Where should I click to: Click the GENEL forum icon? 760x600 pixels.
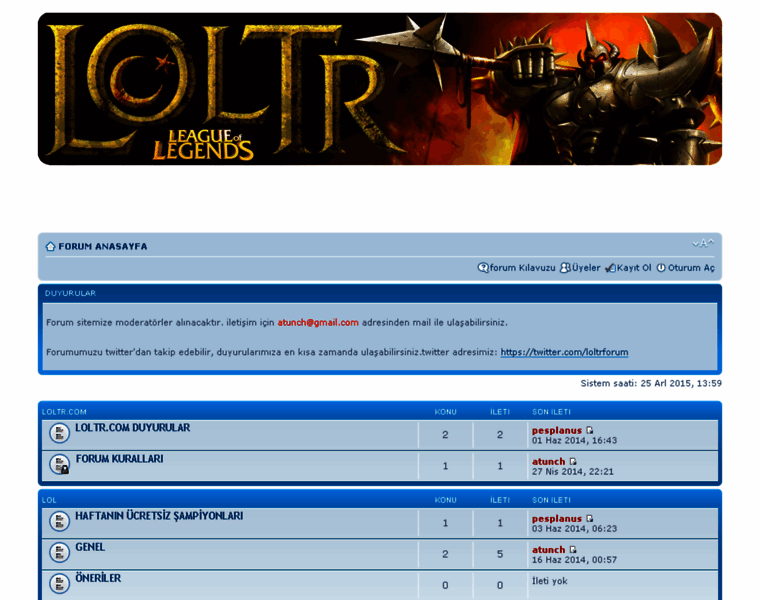coord(59,552)
